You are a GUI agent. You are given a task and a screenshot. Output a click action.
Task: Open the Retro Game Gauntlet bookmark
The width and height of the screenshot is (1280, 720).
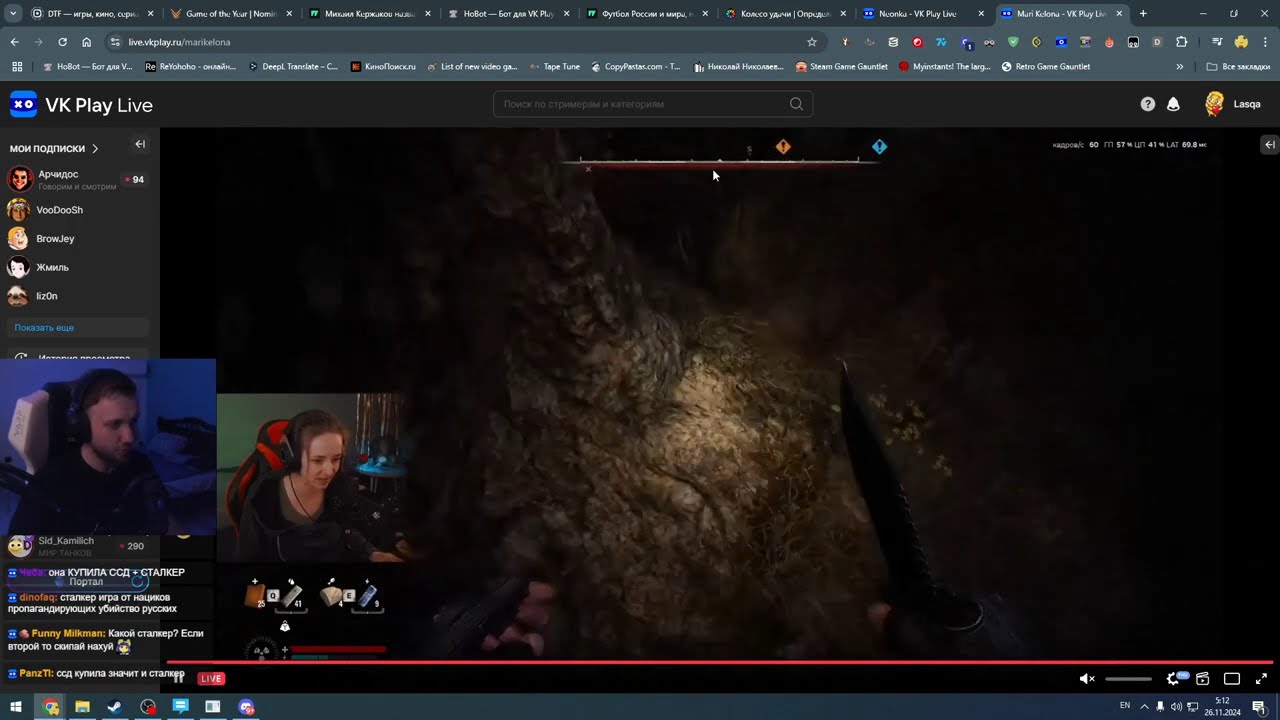[1045, 67]
